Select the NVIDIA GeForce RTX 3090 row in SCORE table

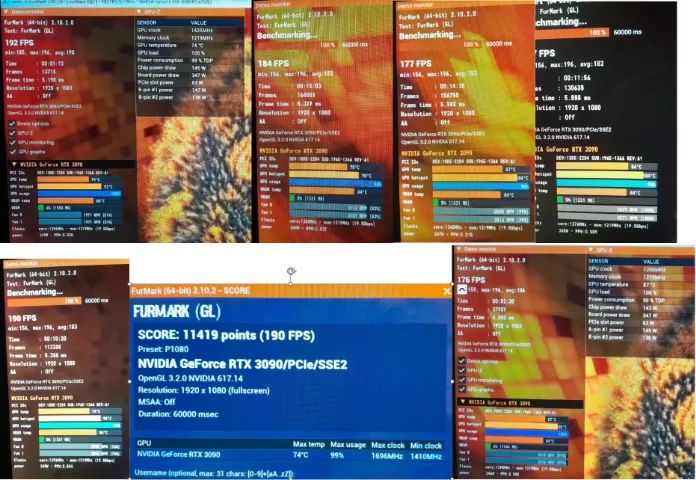tap(291, 455)
